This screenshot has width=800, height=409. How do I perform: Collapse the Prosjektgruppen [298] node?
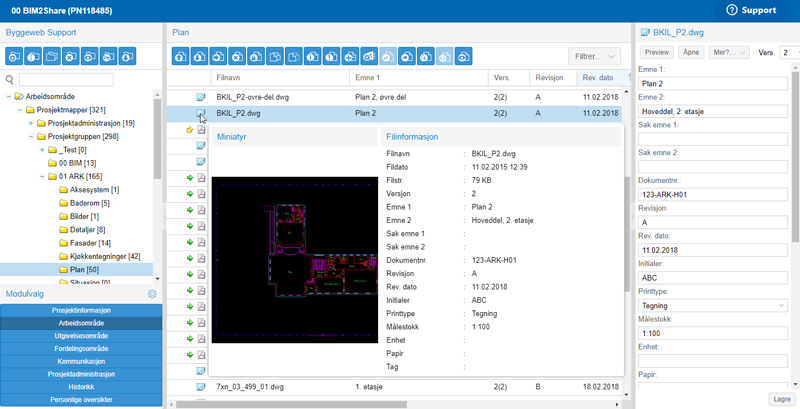pos(31,136)
